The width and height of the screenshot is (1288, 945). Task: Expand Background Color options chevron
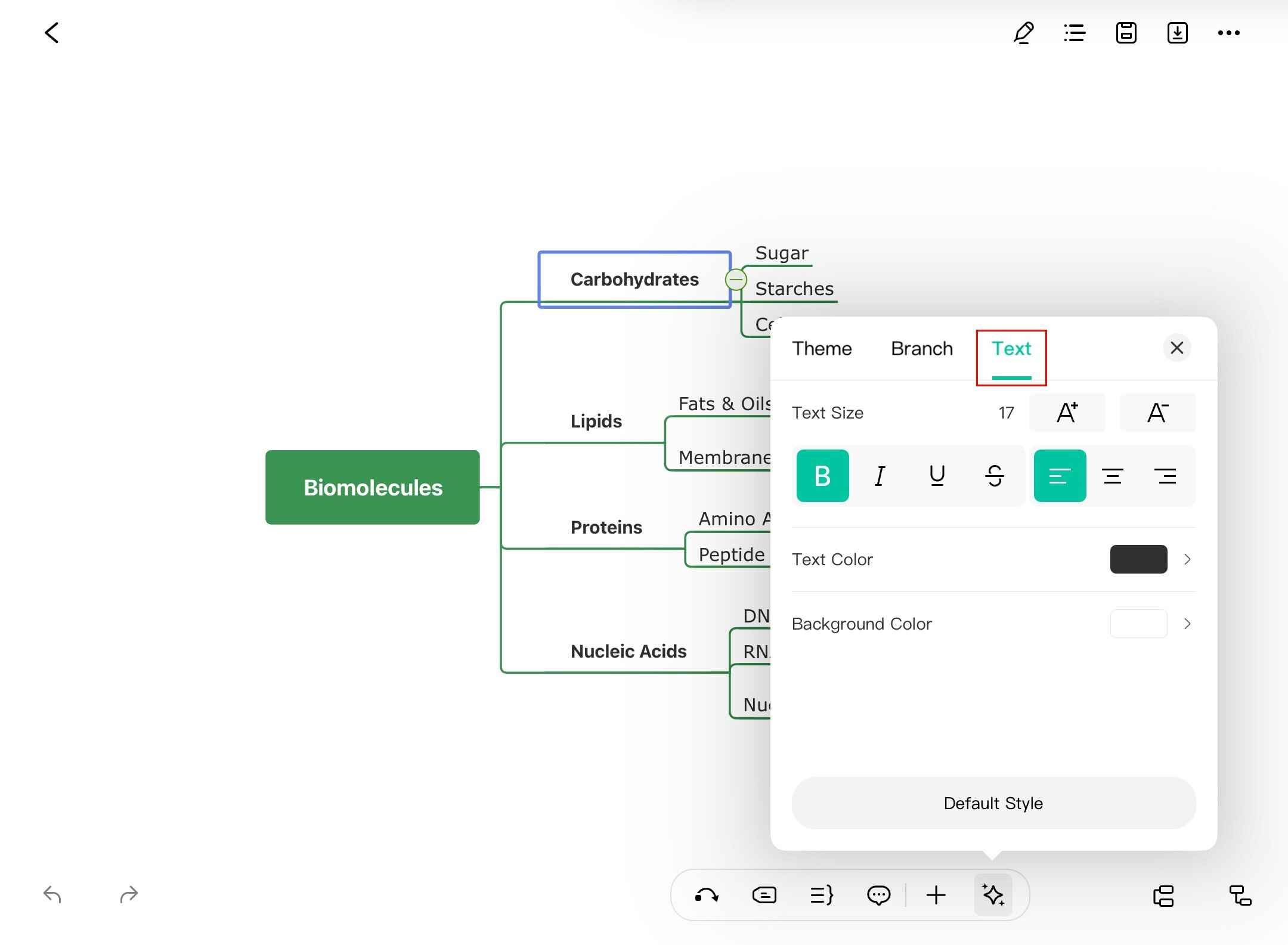click(1187, 624)
